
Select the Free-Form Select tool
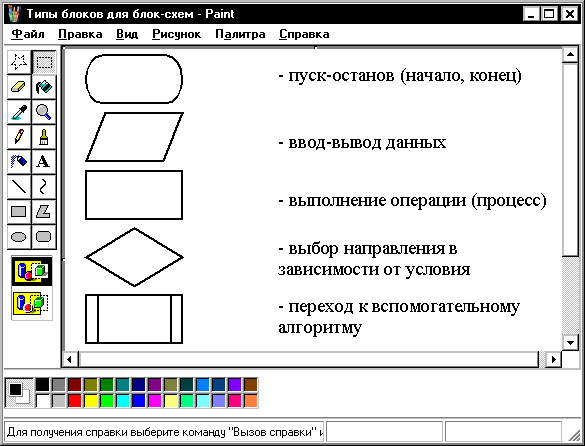pos(19,62)
